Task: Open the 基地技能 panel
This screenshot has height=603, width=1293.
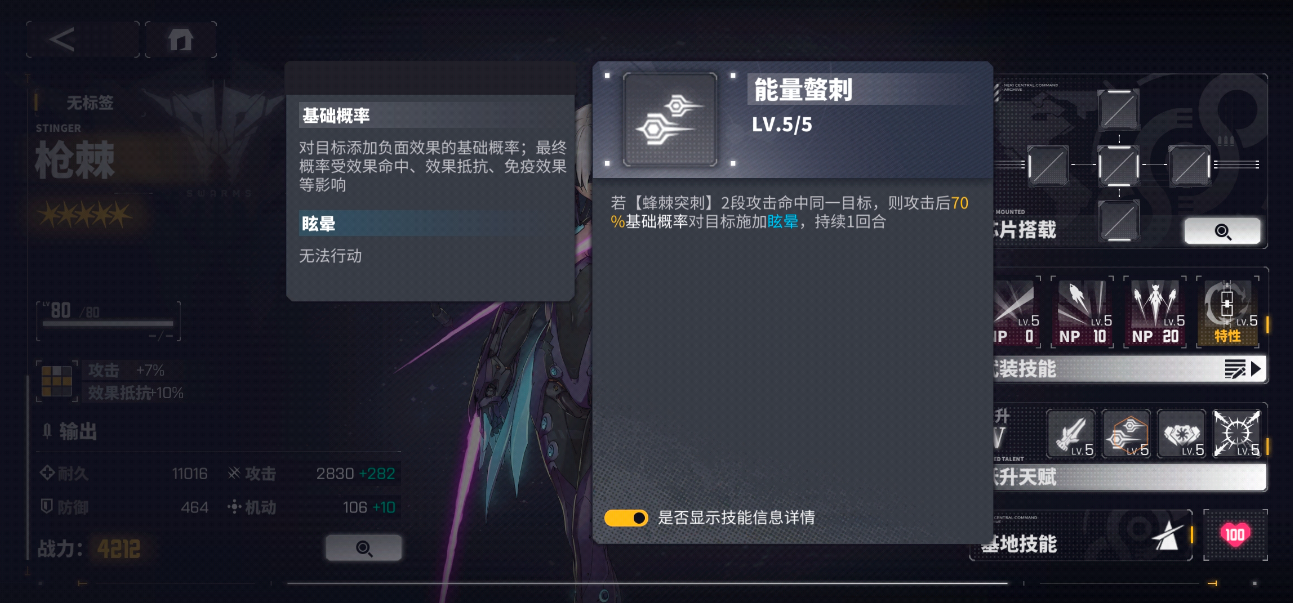Action: [x=1081, y=537]
